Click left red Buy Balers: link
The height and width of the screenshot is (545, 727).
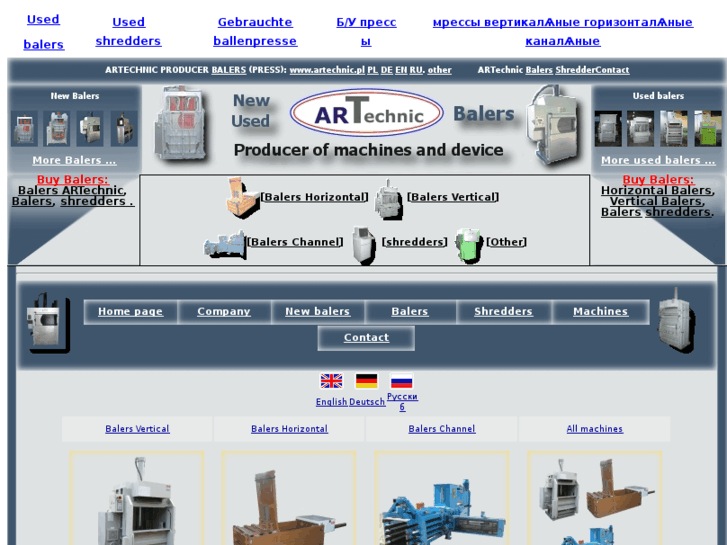click(x=73, y=180)
